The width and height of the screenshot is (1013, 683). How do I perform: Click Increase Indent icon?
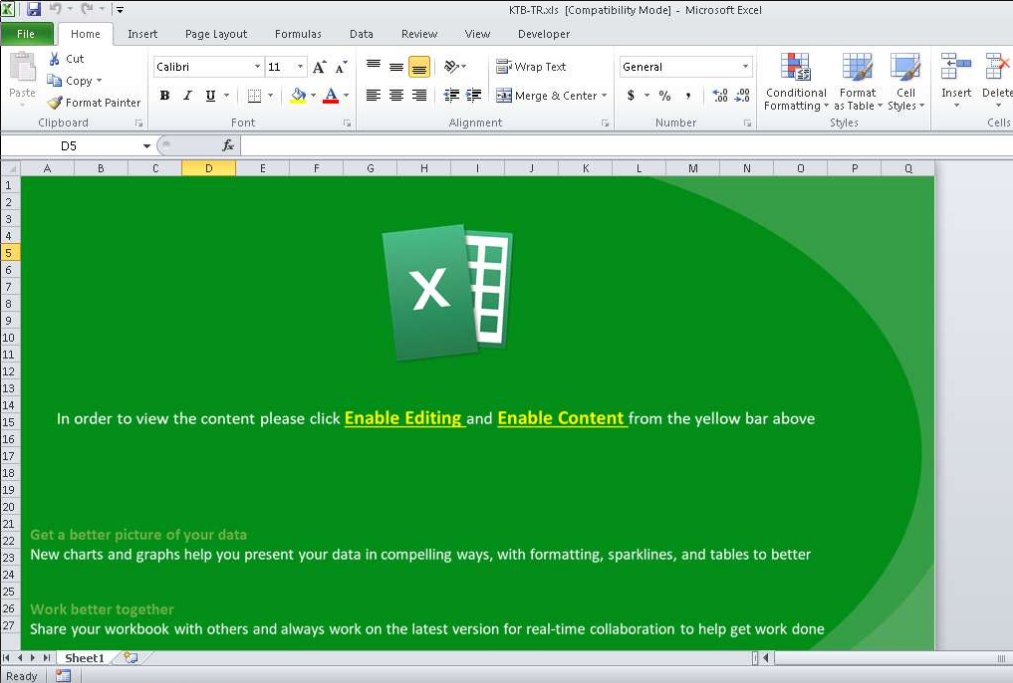[x=474, y=96]
